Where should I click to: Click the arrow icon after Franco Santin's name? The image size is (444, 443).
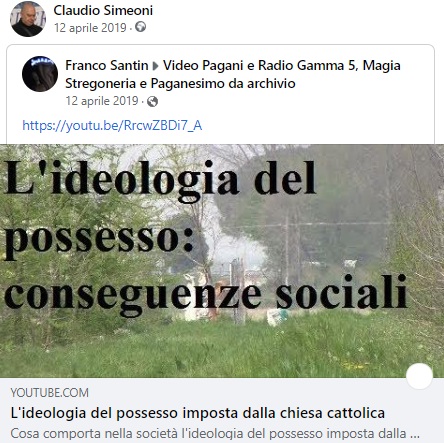click(x=155, y=66)
